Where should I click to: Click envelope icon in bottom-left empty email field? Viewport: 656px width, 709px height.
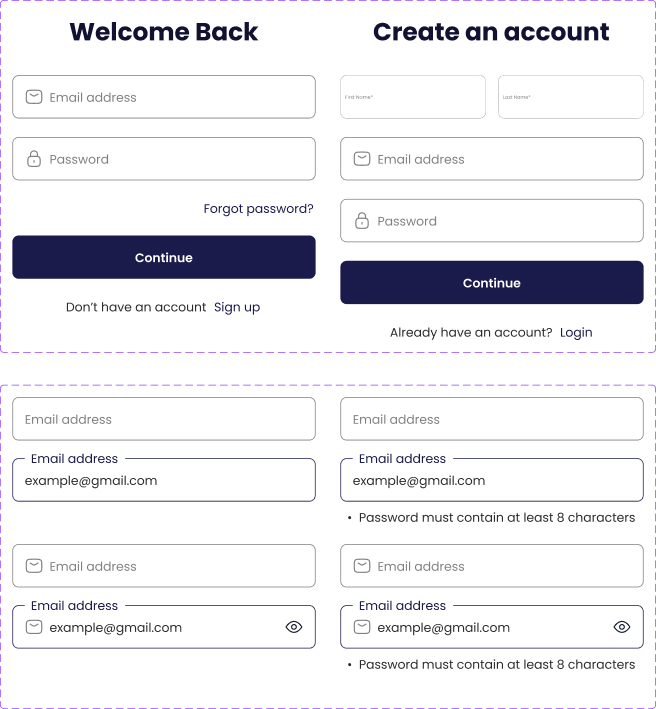coord(34,566)
